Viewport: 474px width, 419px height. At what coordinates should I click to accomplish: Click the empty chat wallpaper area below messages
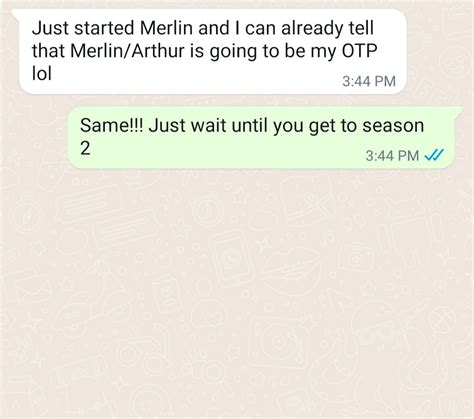(237, 293)
